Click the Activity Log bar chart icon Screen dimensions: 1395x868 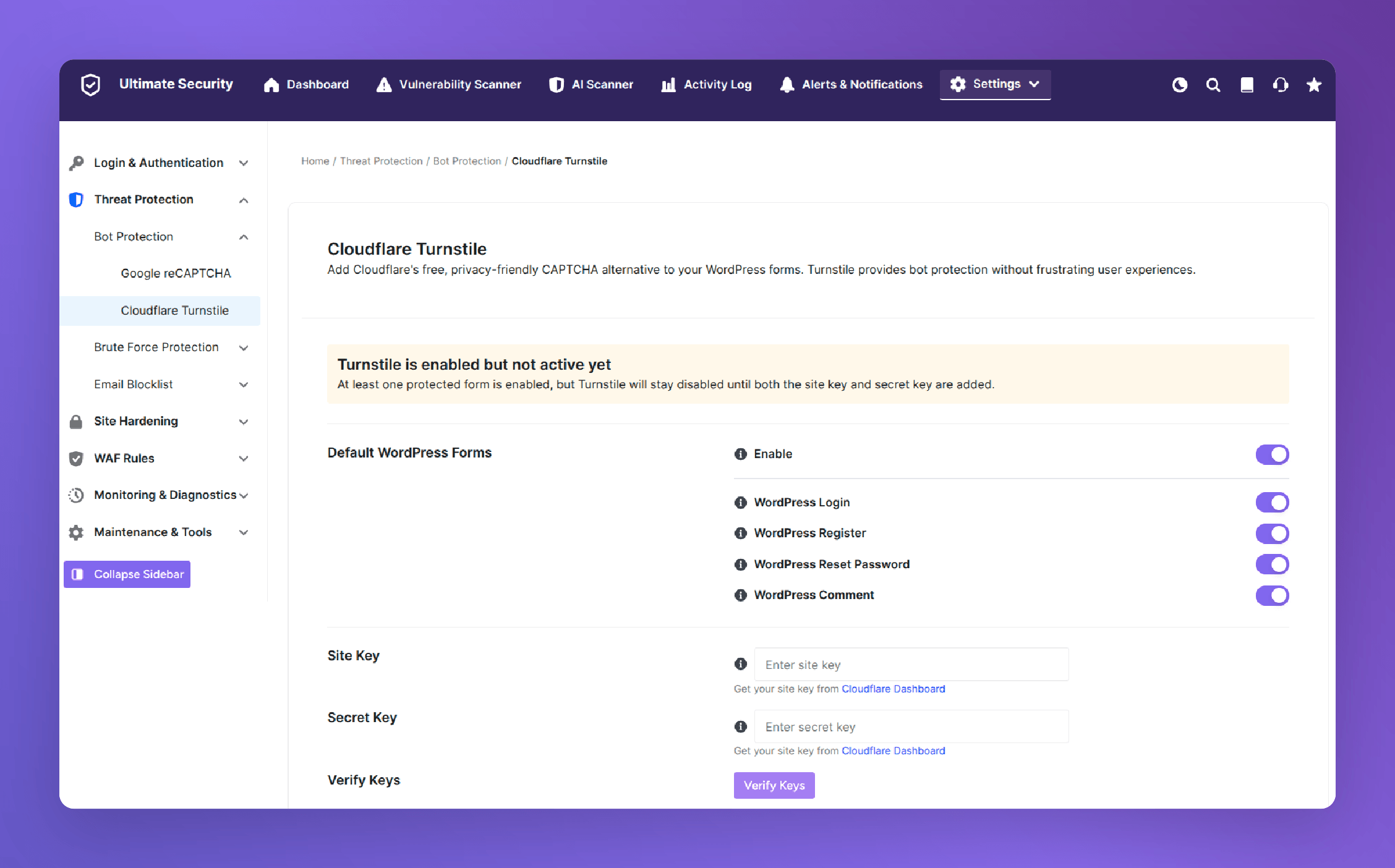668,85
